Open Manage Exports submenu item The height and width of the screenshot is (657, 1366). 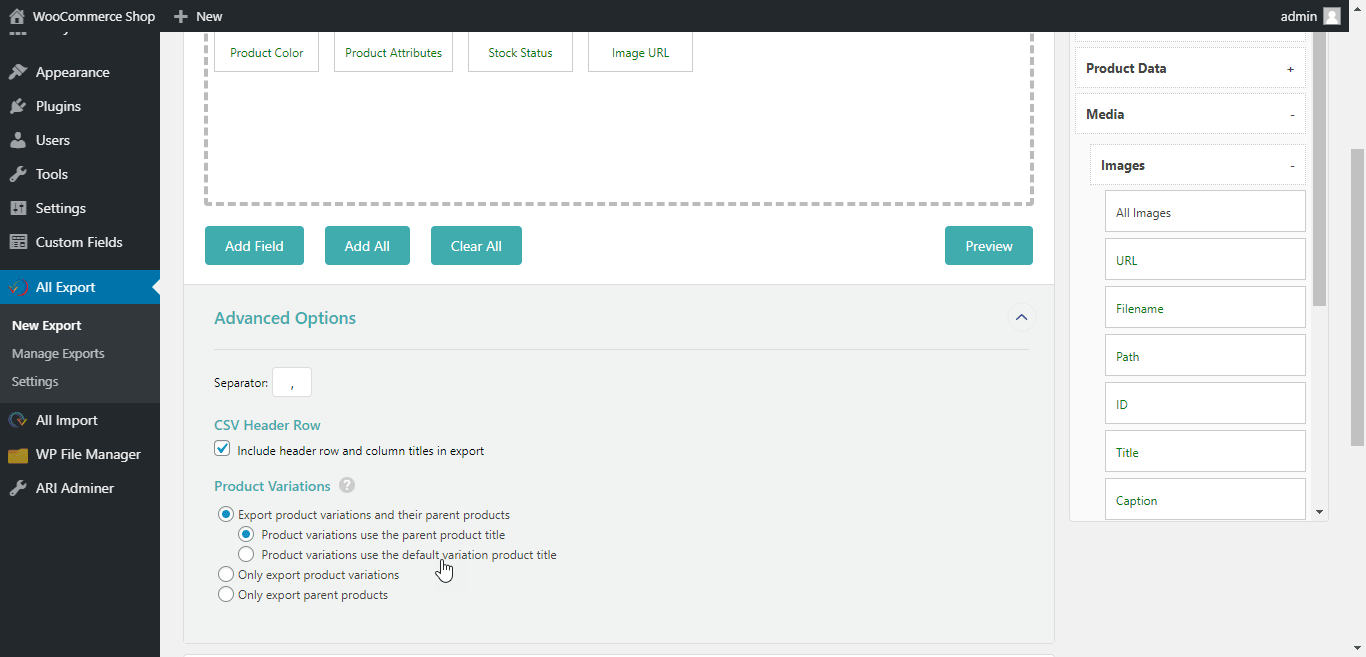[58, 354]
